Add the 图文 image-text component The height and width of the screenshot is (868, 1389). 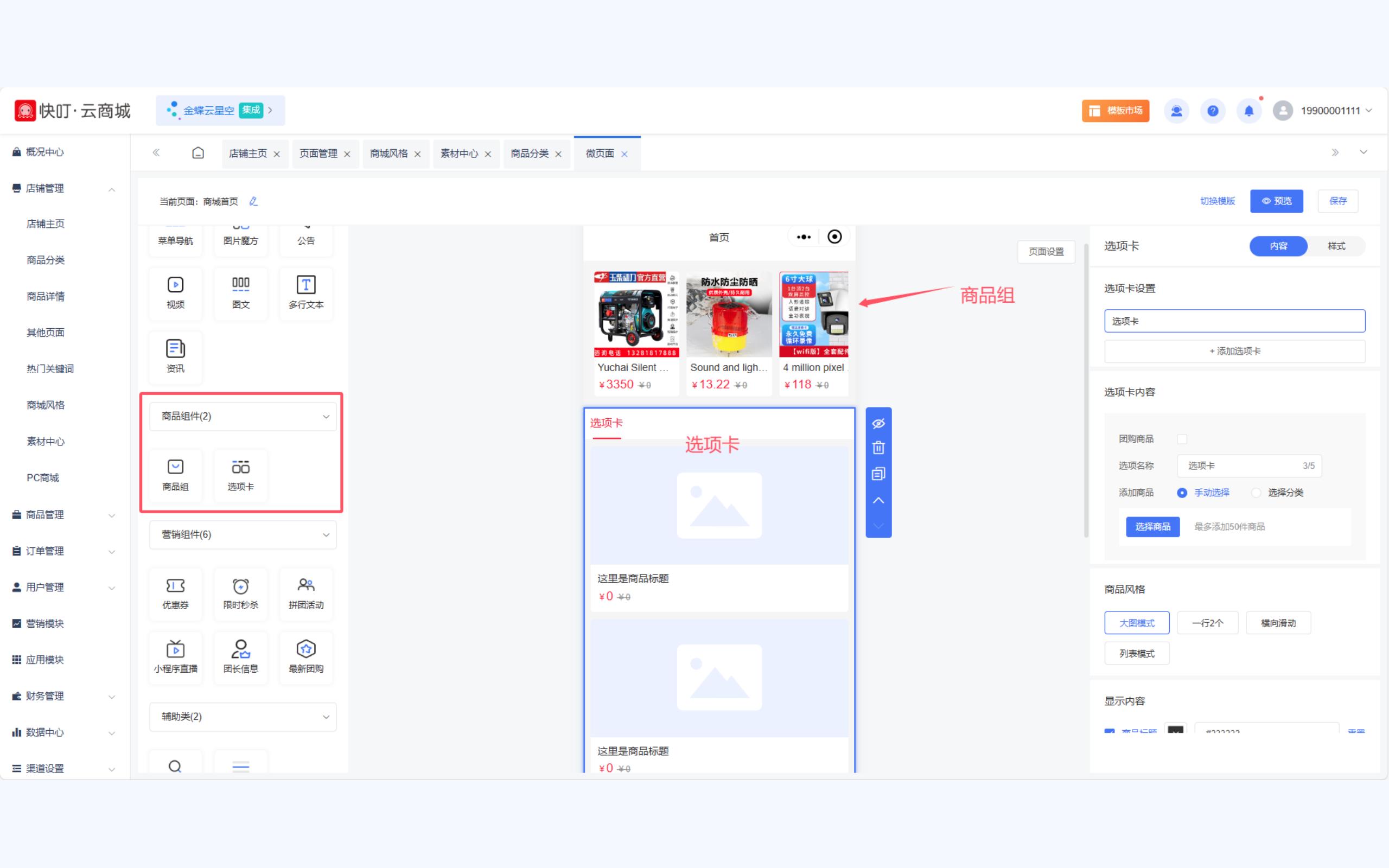240,293
